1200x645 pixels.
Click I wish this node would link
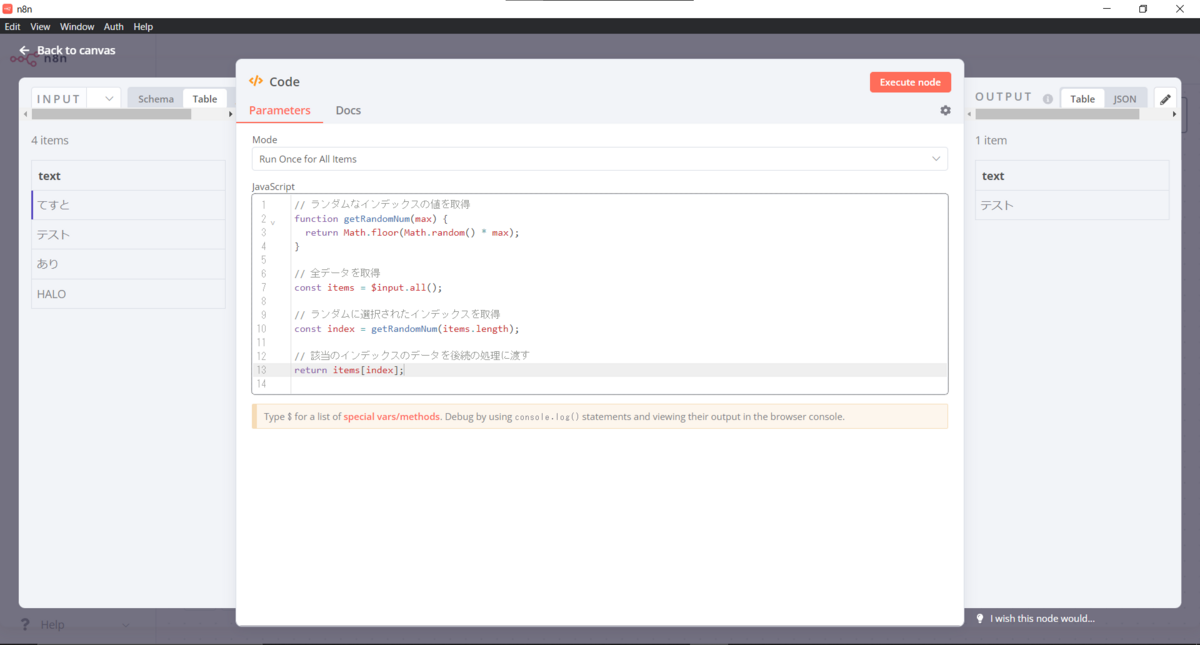point(1042,618)
